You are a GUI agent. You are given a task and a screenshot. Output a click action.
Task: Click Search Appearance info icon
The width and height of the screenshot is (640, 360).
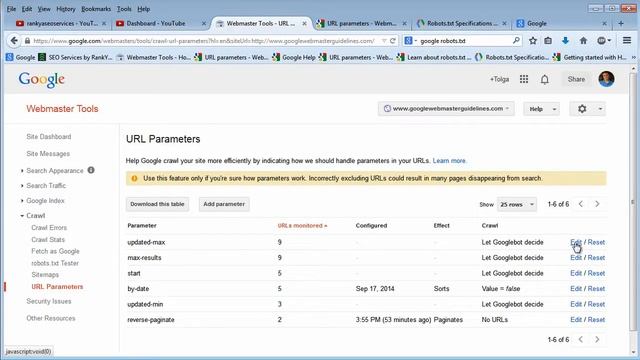(x=91, y=170)
